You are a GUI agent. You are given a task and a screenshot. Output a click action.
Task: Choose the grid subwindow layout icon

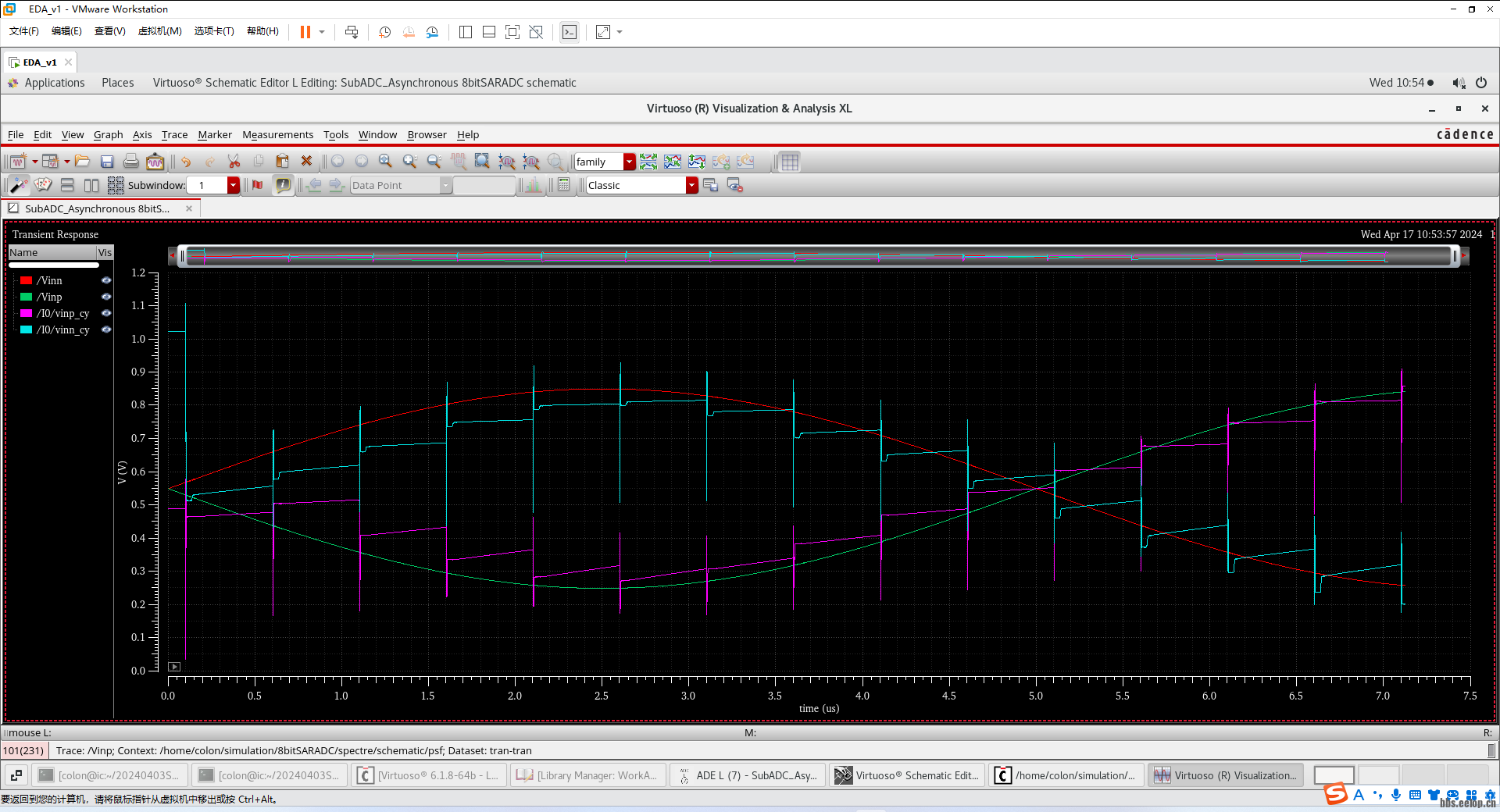click(x=116, y=185)
